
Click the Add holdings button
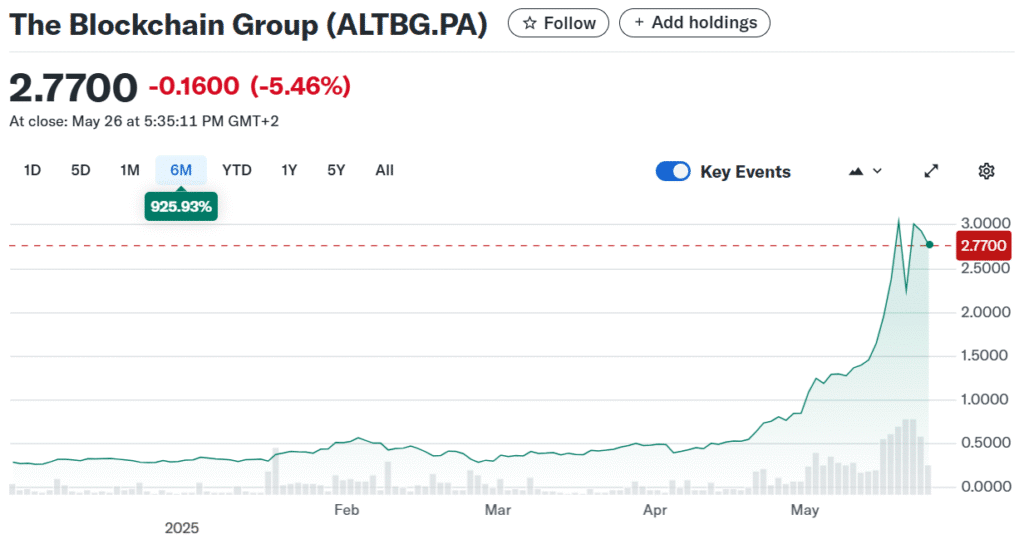pos(695,22)
